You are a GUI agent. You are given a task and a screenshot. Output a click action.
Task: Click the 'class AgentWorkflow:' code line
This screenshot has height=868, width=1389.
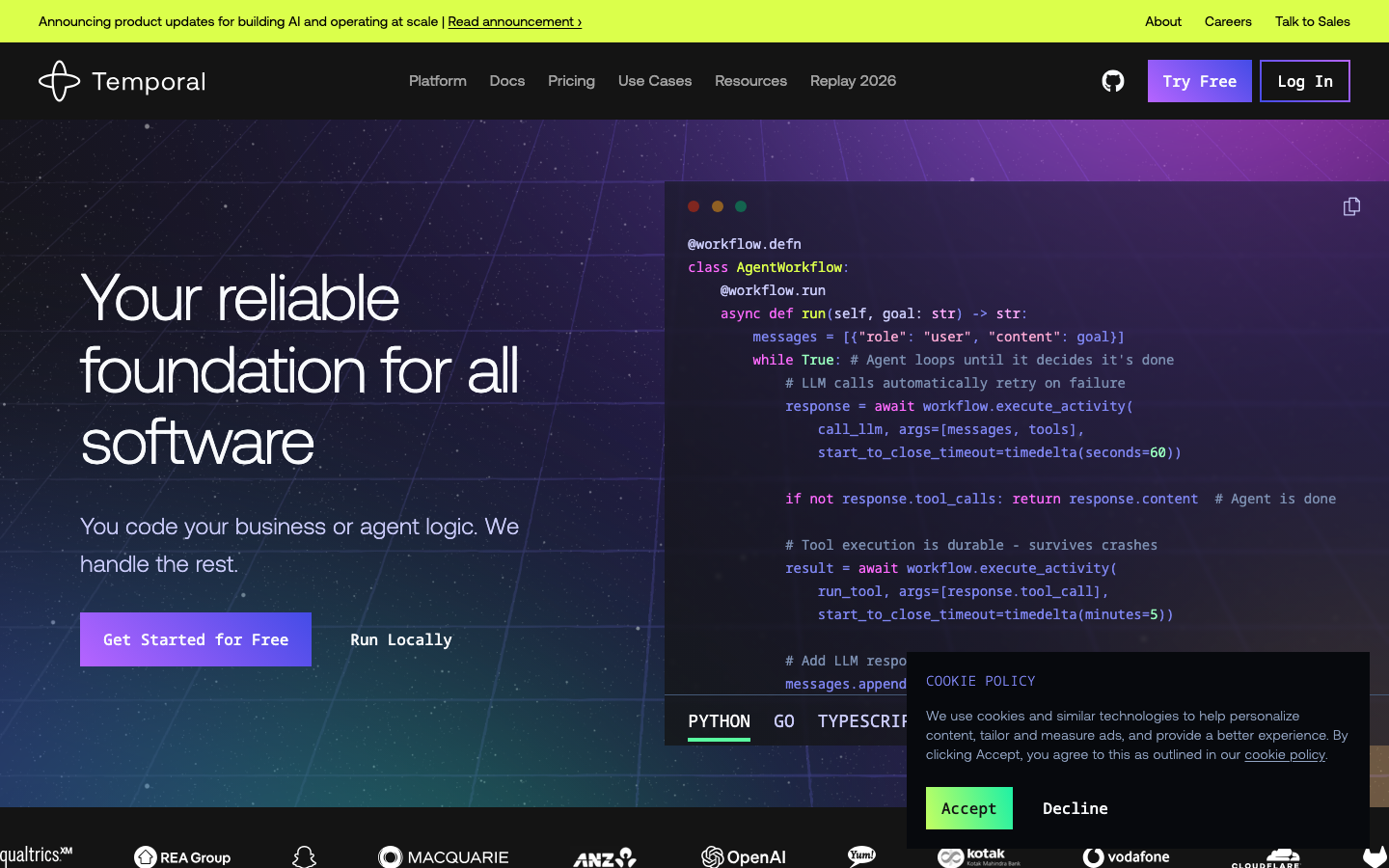(x=768, y=267)
